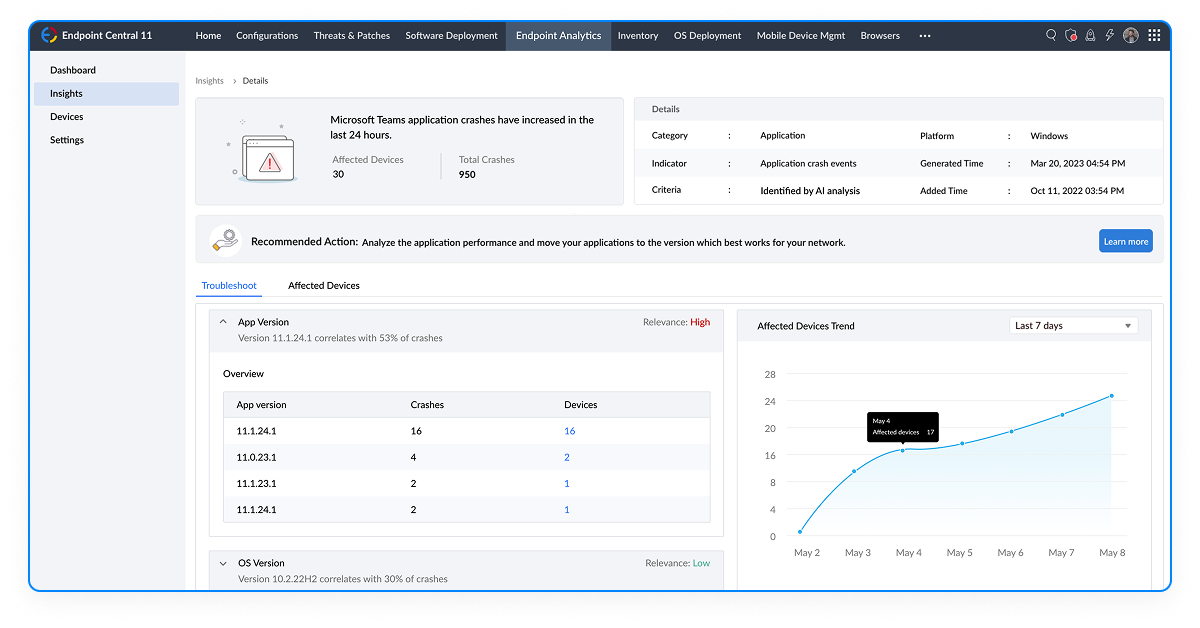Click the Category value 'Application'

point(783,136)
